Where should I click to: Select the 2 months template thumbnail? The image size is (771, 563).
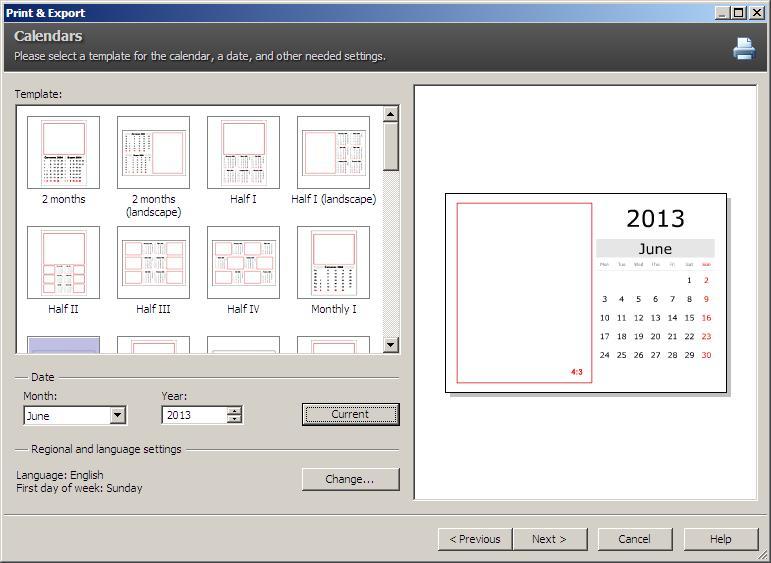pyautogui.click(x=63, y=152)
